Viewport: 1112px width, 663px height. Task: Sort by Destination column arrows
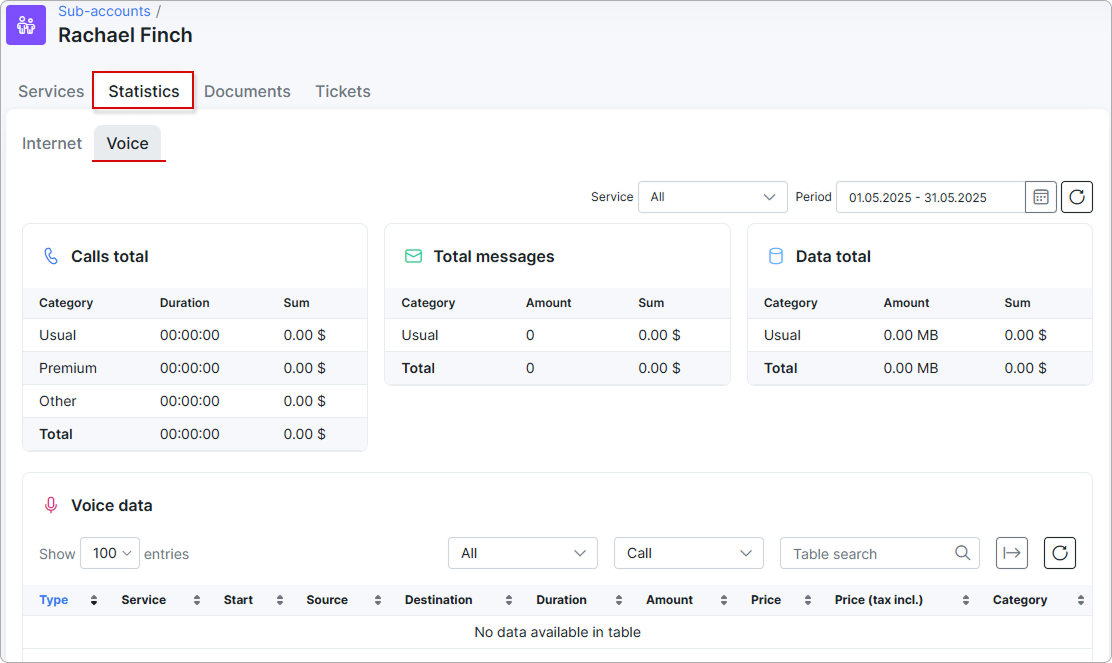508,600
